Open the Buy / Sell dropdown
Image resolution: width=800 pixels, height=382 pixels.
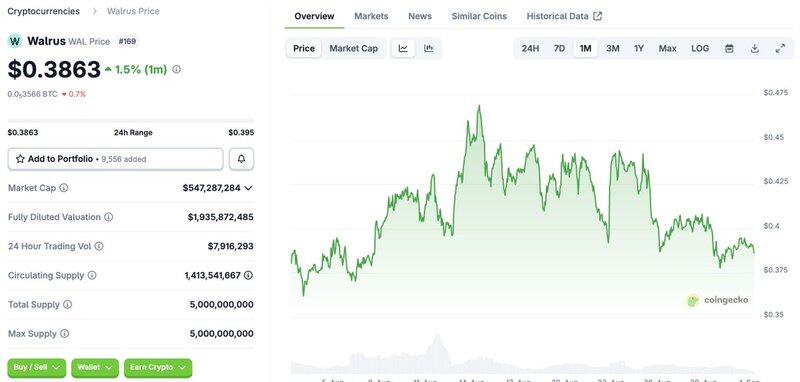[x=37, y=368]
